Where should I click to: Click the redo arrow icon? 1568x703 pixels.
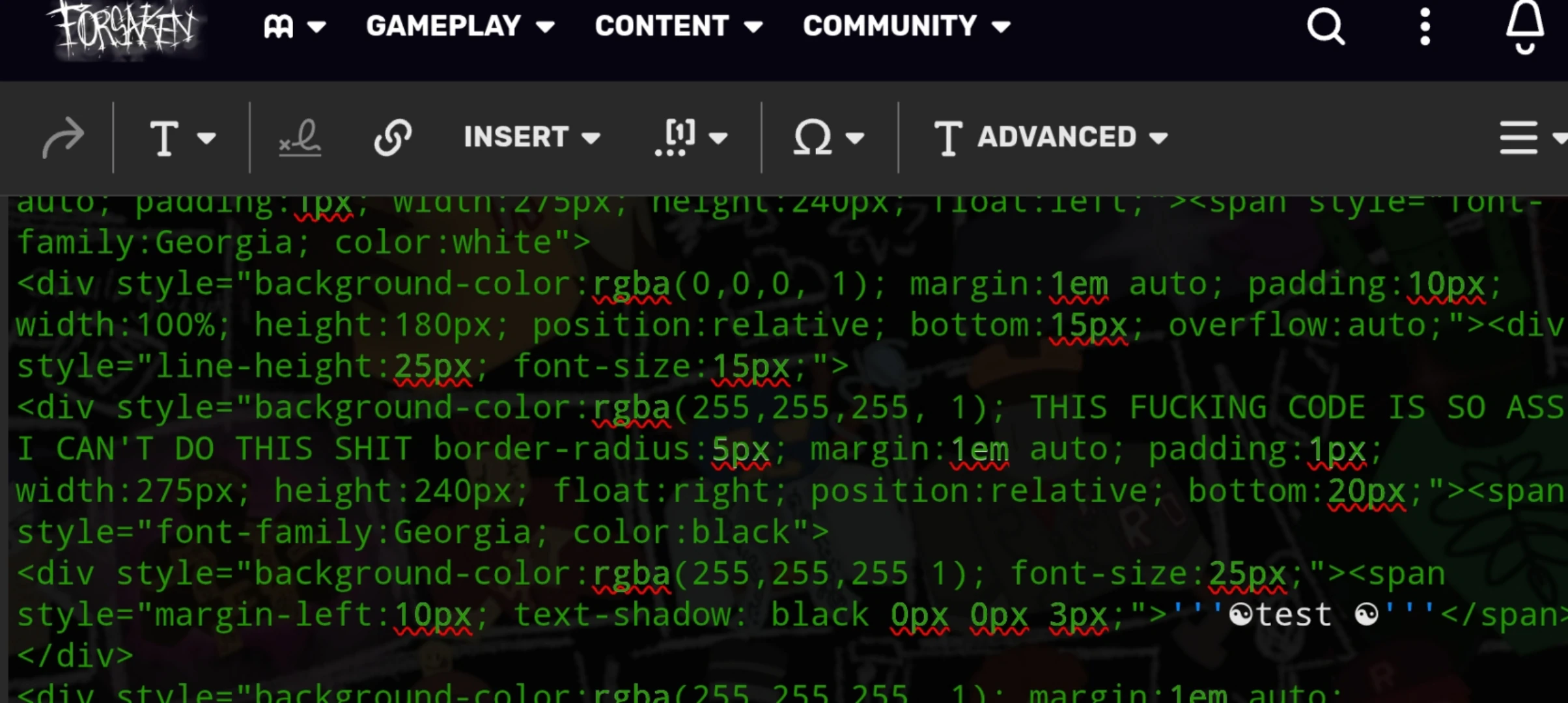64,137
